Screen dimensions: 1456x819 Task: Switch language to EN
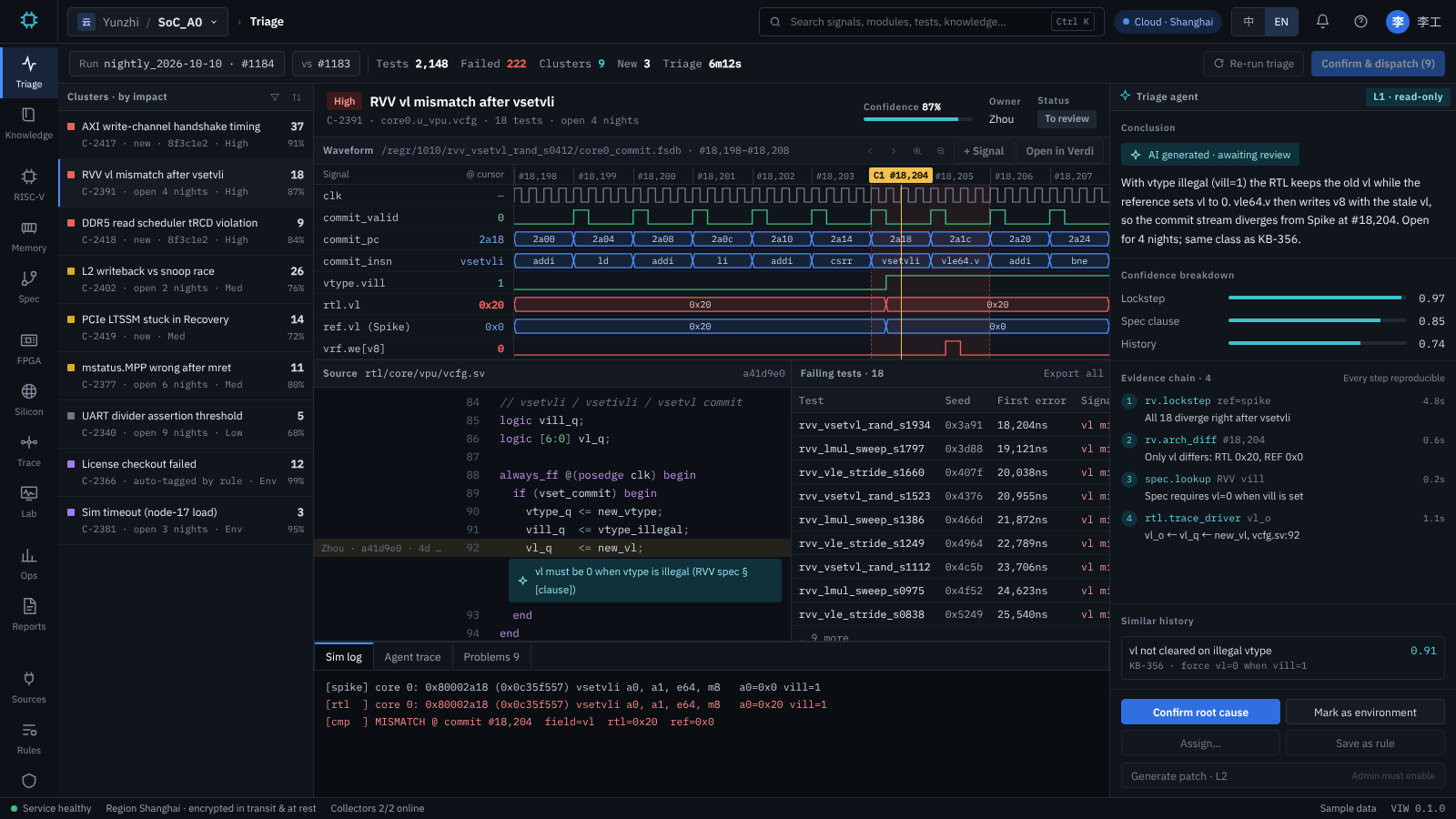coord(1281,22)
